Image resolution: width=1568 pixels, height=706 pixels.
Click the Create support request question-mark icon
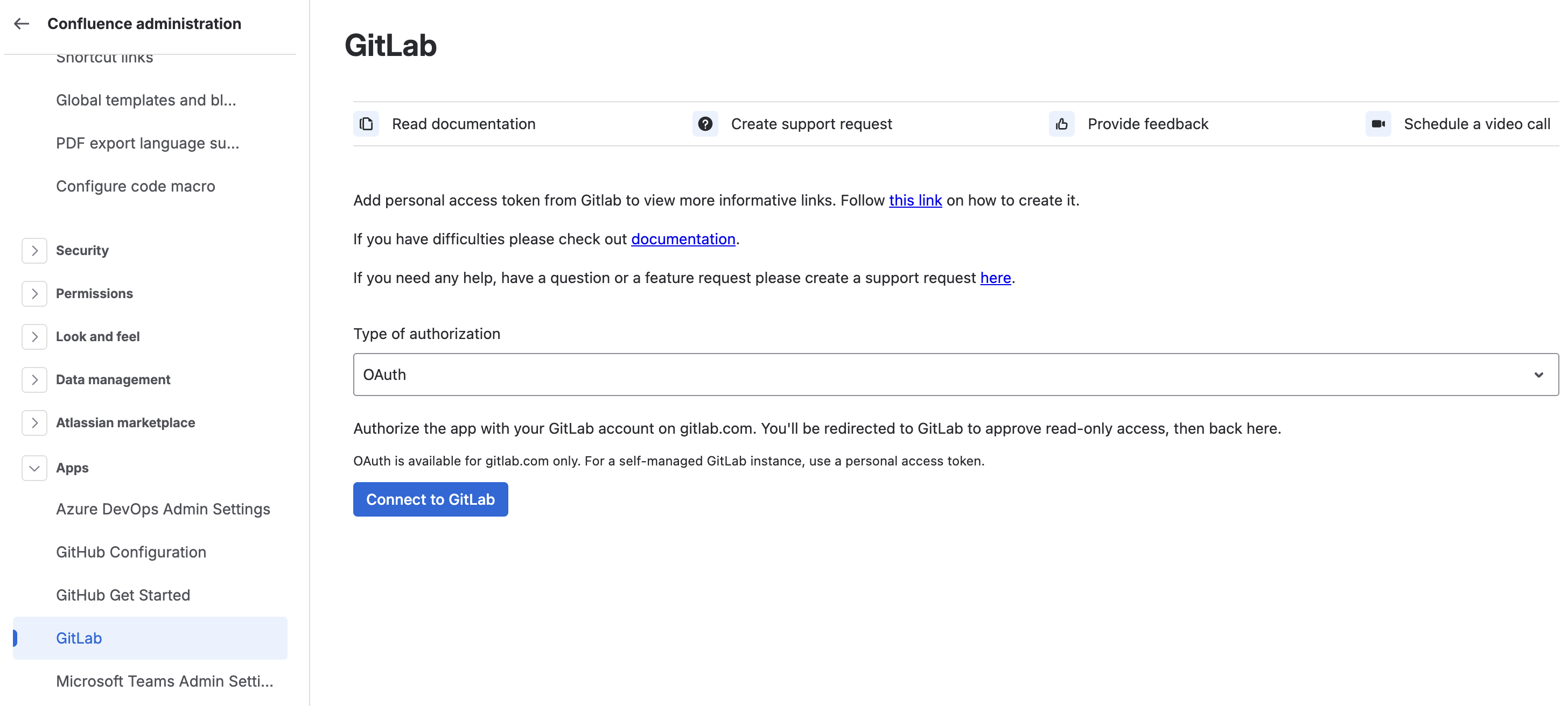[x=705, y=124]
